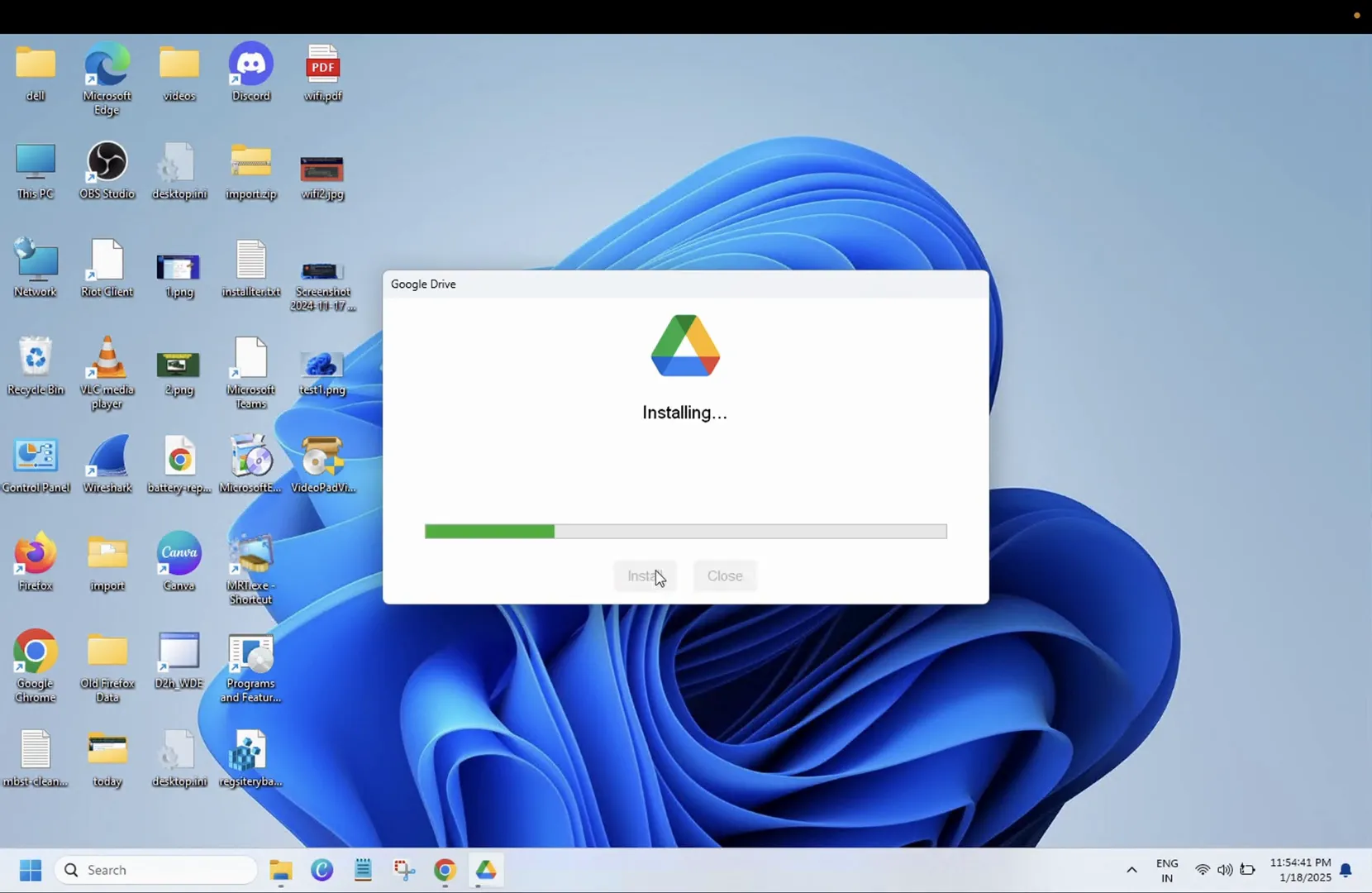The width and height of the screenshot is (1372, 893).
Task: Open the notification bell icon
Action: click(1346, 870)
